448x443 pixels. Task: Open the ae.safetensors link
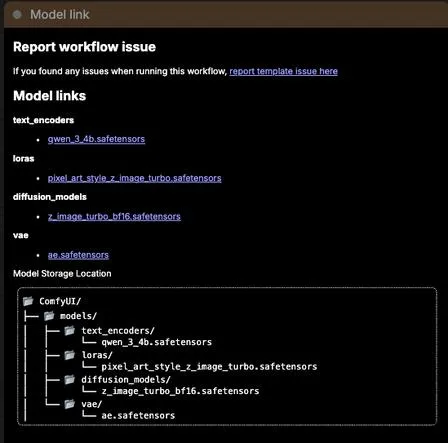(x=78, y=255)
